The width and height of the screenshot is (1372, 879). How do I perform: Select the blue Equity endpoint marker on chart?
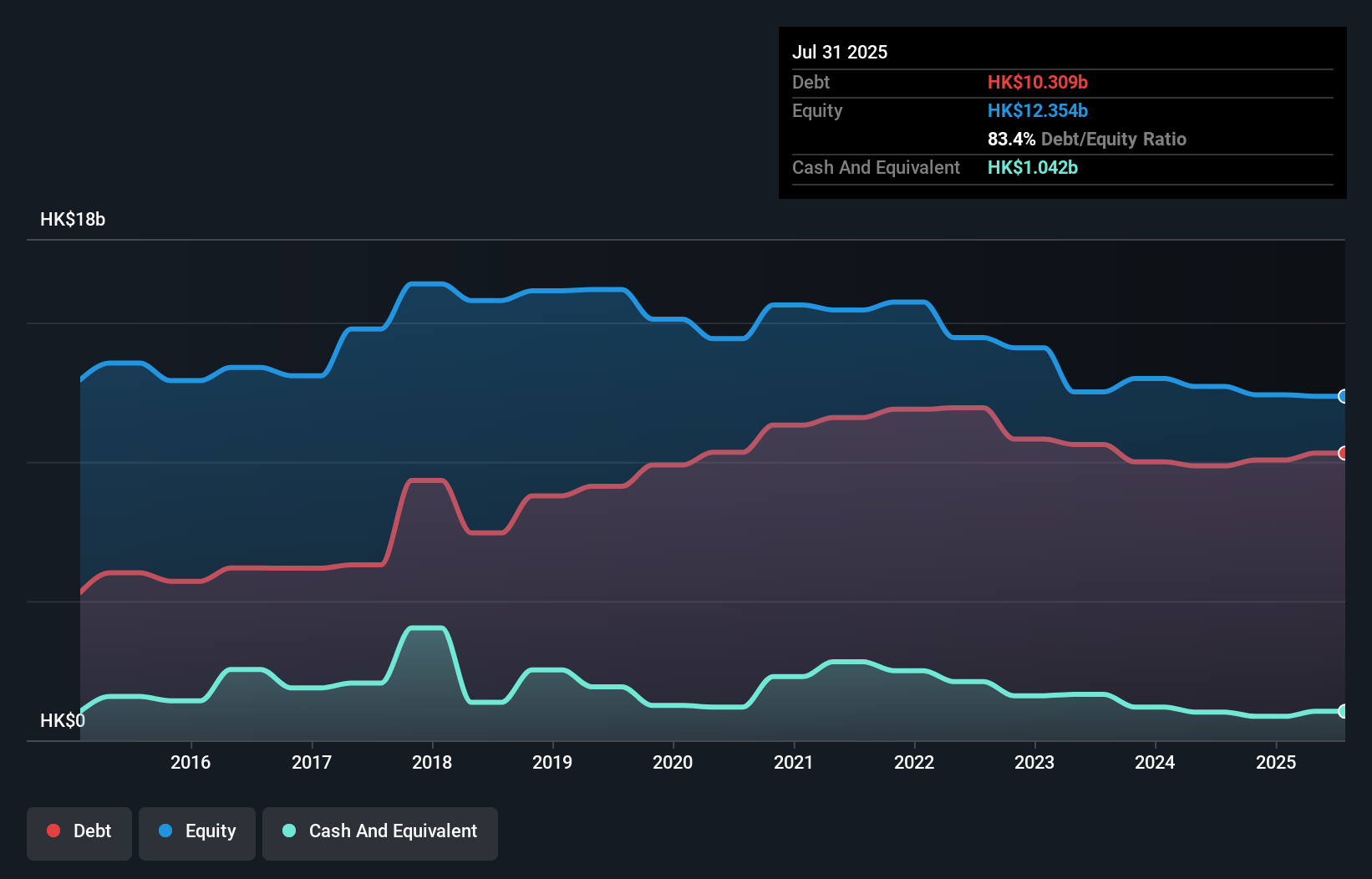pos(1341,397)
